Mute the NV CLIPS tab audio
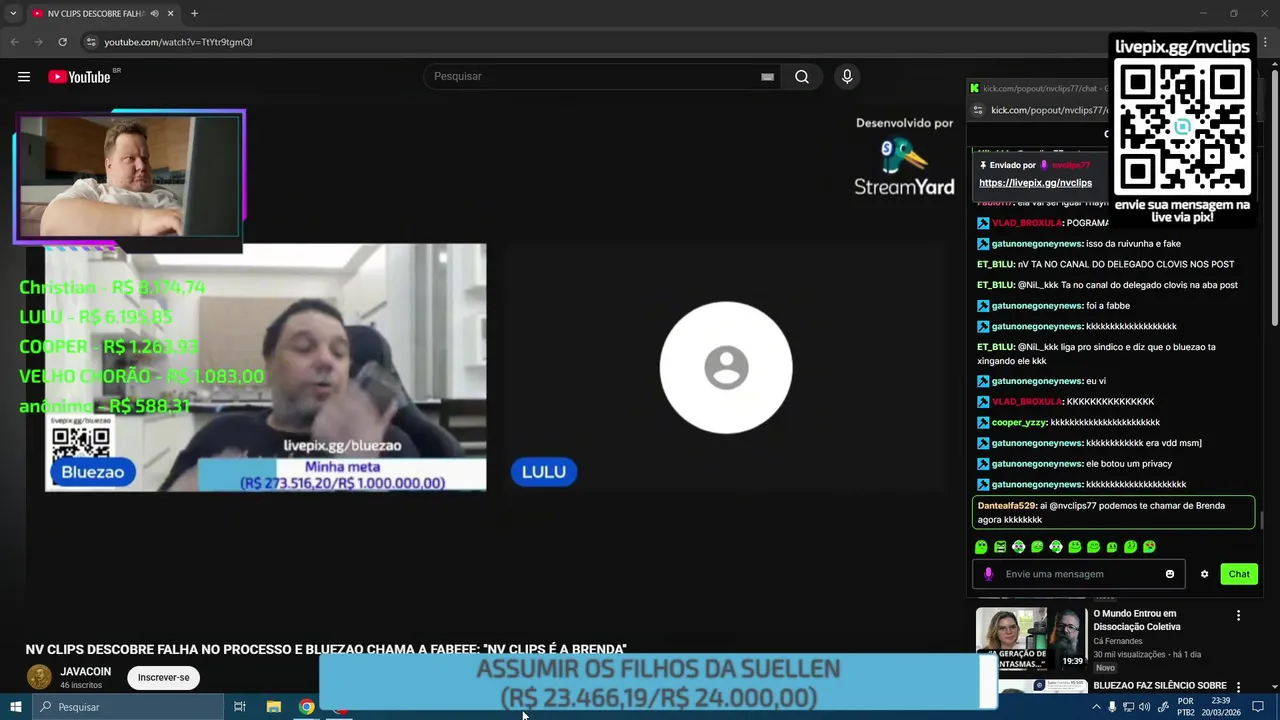The image size is (1280, 720). [154, 13]
